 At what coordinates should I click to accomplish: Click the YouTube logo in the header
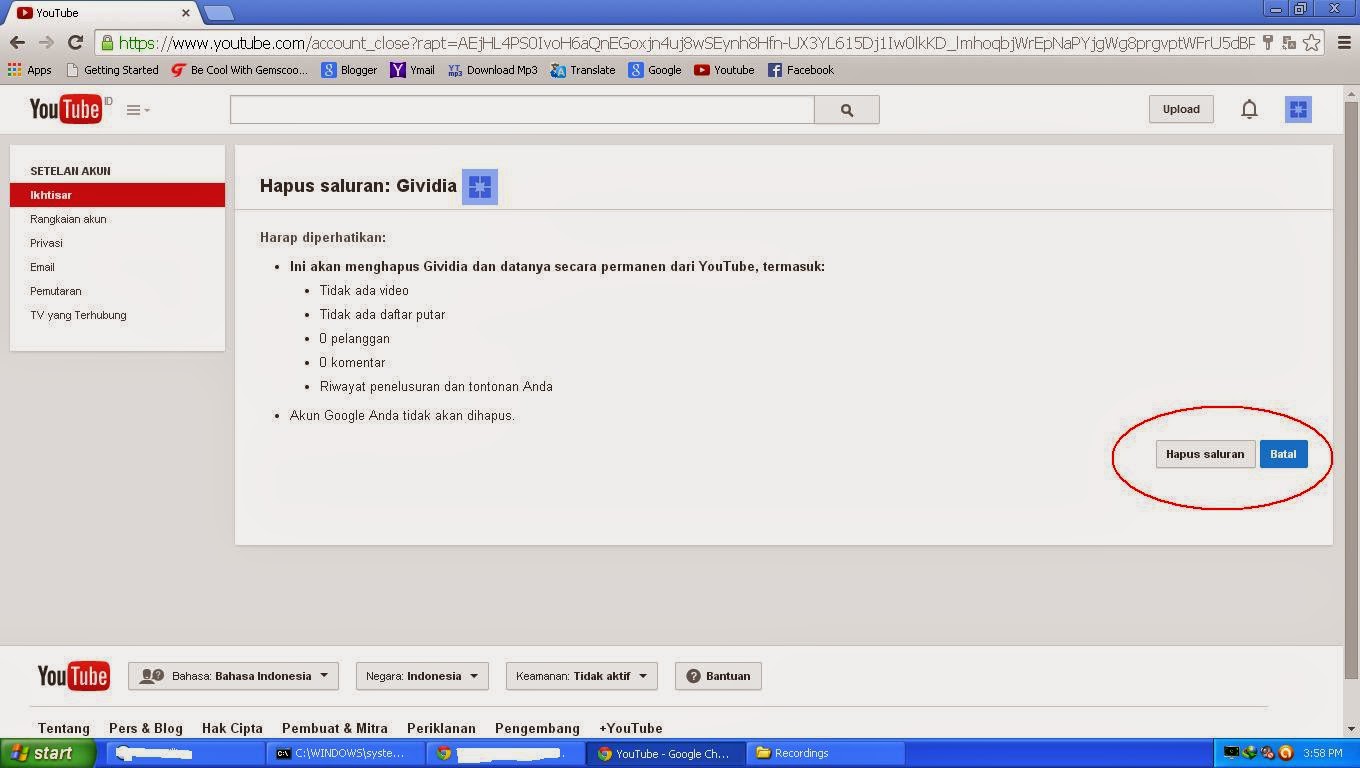(x=66, y=109)
